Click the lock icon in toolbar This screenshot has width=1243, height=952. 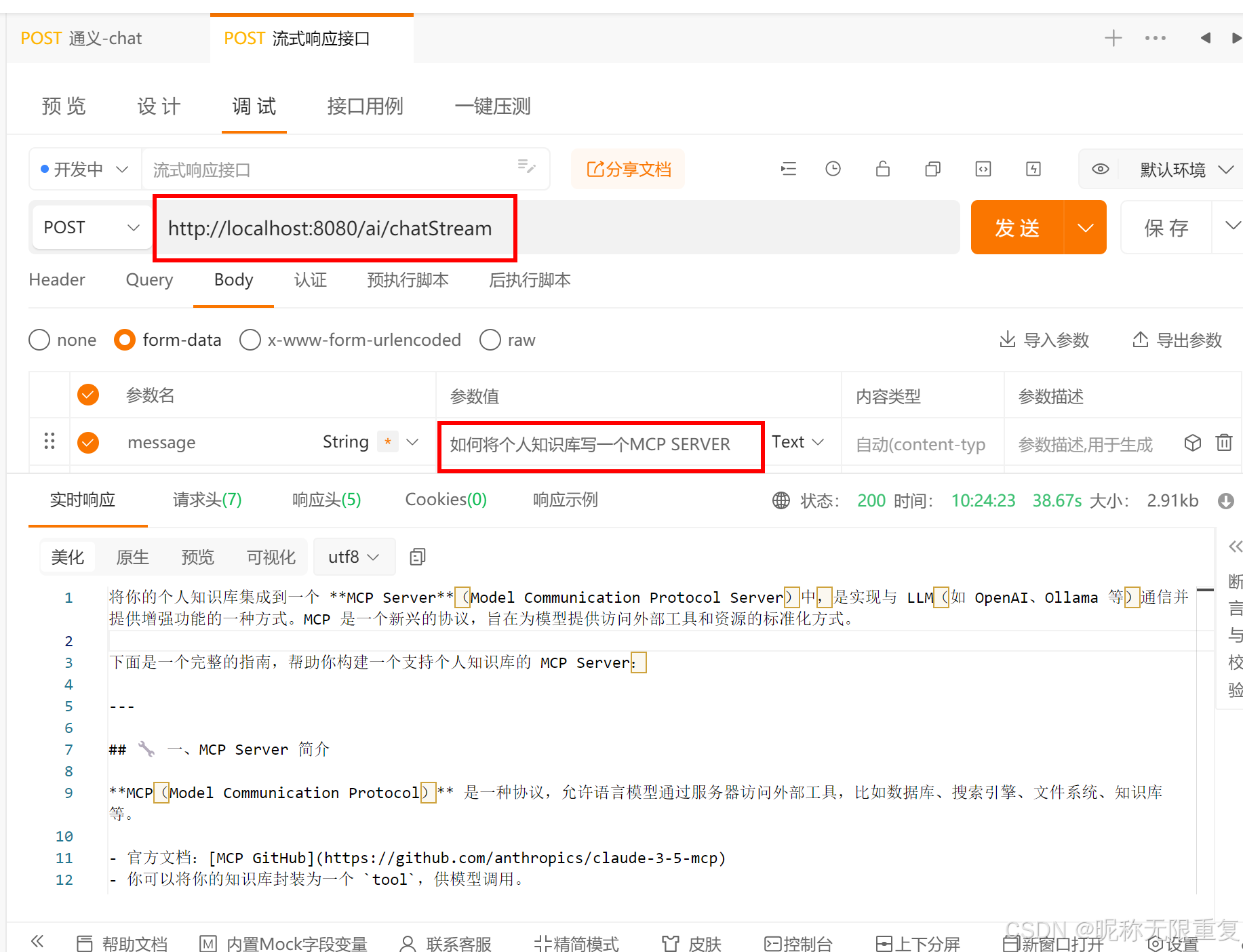click(x=882, y=169)
